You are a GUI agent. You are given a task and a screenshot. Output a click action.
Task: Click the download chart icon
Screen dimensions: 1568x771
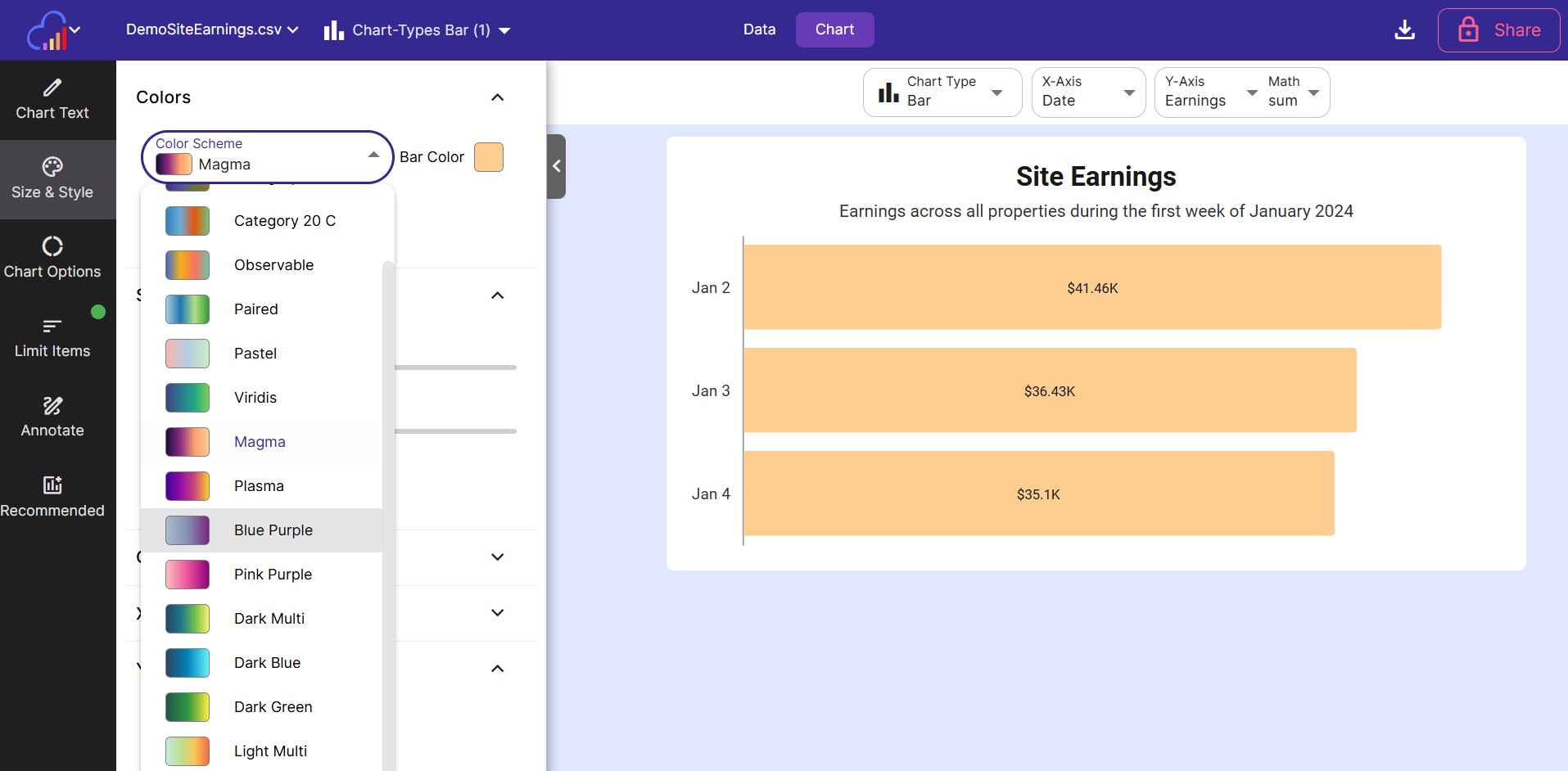click(x=1404, y=30)
